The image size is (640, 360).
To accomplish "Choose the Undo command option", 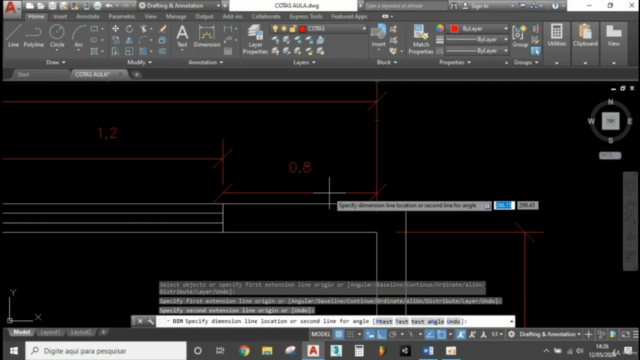I will click(453, 321).
